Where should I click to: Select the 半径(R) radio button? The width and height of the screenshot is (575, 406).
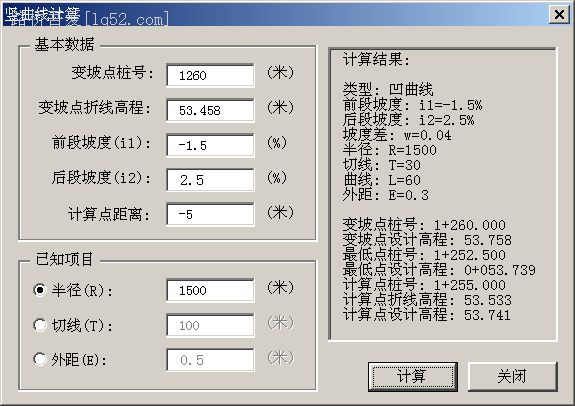(x=40, y=290)
